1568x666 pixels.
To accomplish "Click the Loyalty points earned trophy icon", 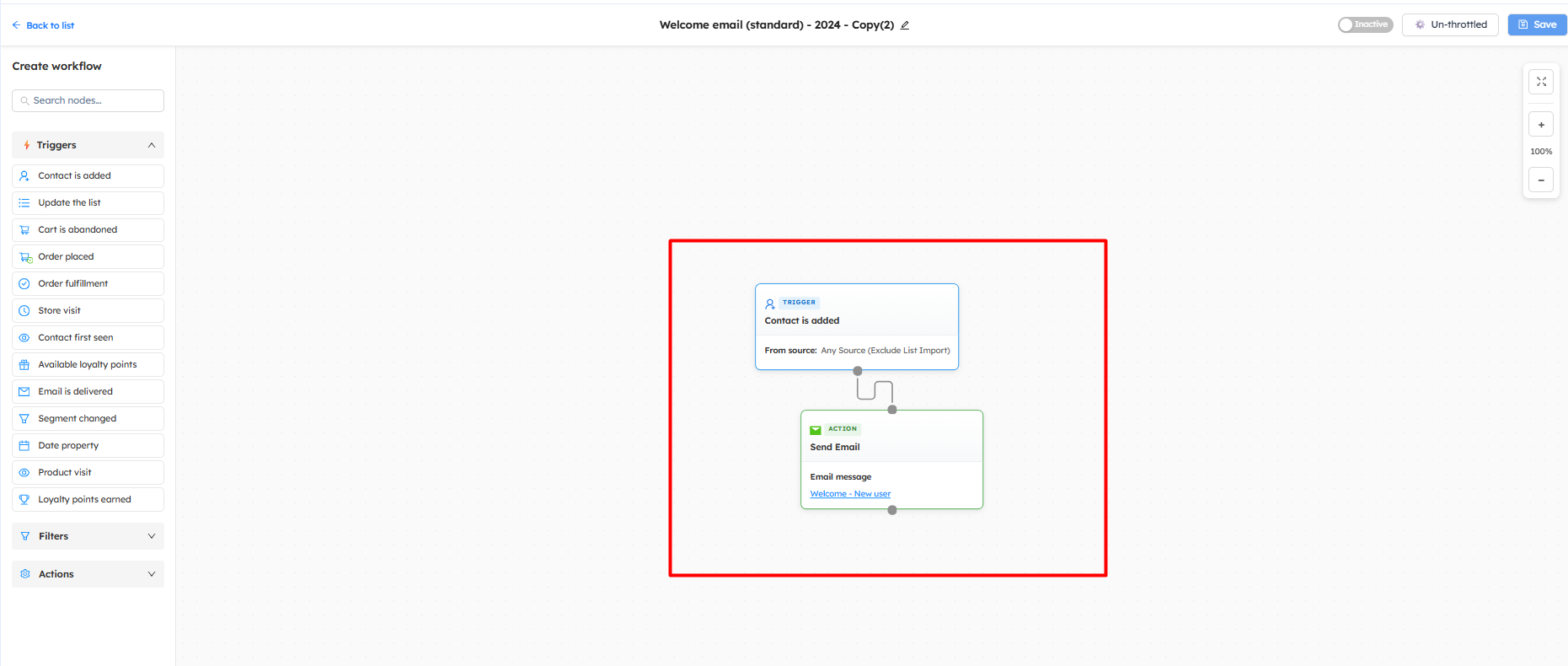I will 24,499.
